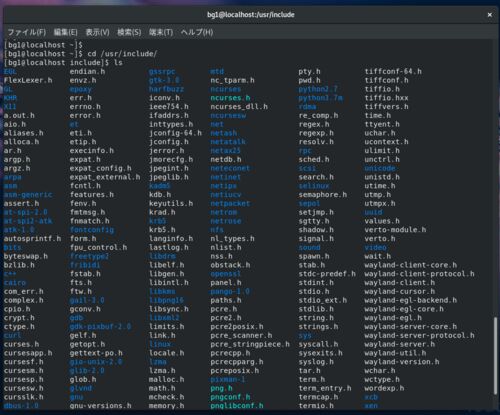This screenshot has width=500, height=415.
Task: Click wayland-client-protocol.h file name
Action: 419,274
